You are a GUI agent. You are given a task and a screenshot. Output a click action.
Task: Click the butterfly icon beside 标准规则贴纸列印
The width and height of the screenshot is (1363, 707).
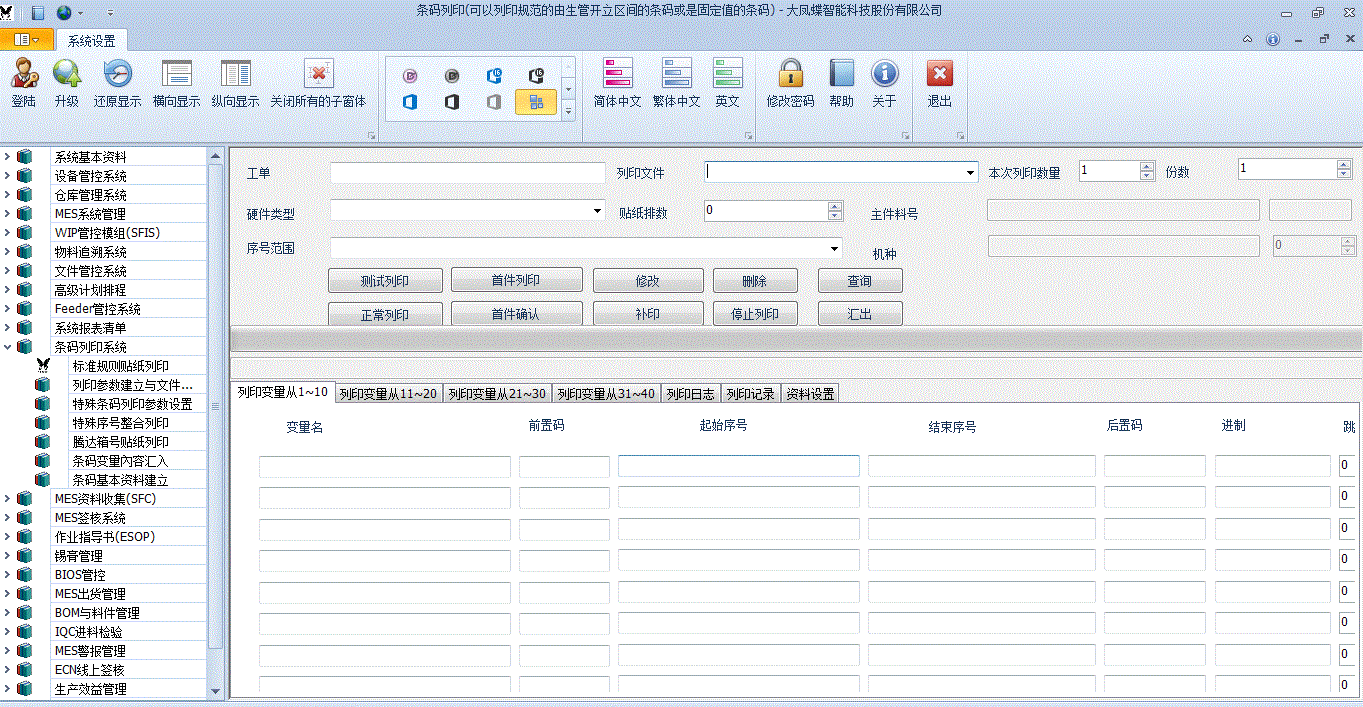42,366
